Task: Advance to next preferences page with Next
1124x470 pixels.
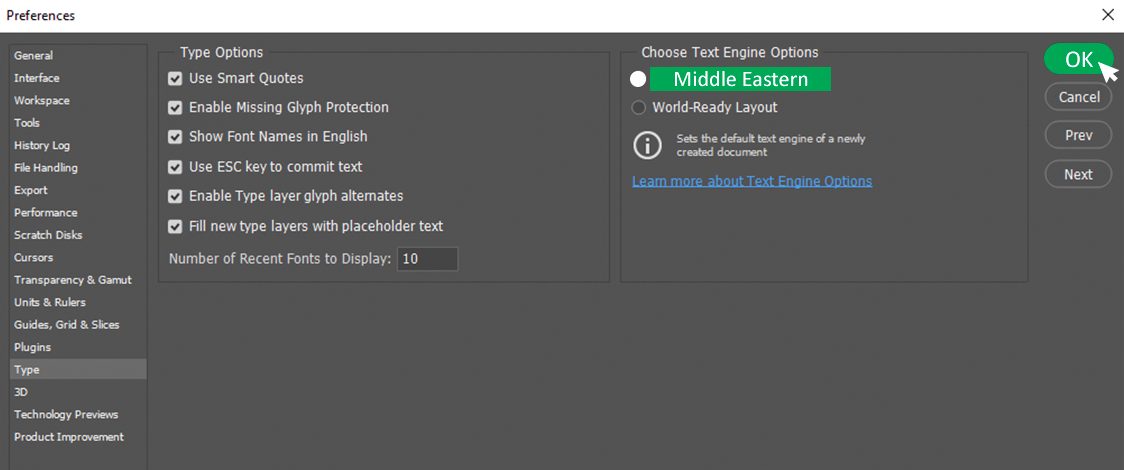Action: (1079, 174)
